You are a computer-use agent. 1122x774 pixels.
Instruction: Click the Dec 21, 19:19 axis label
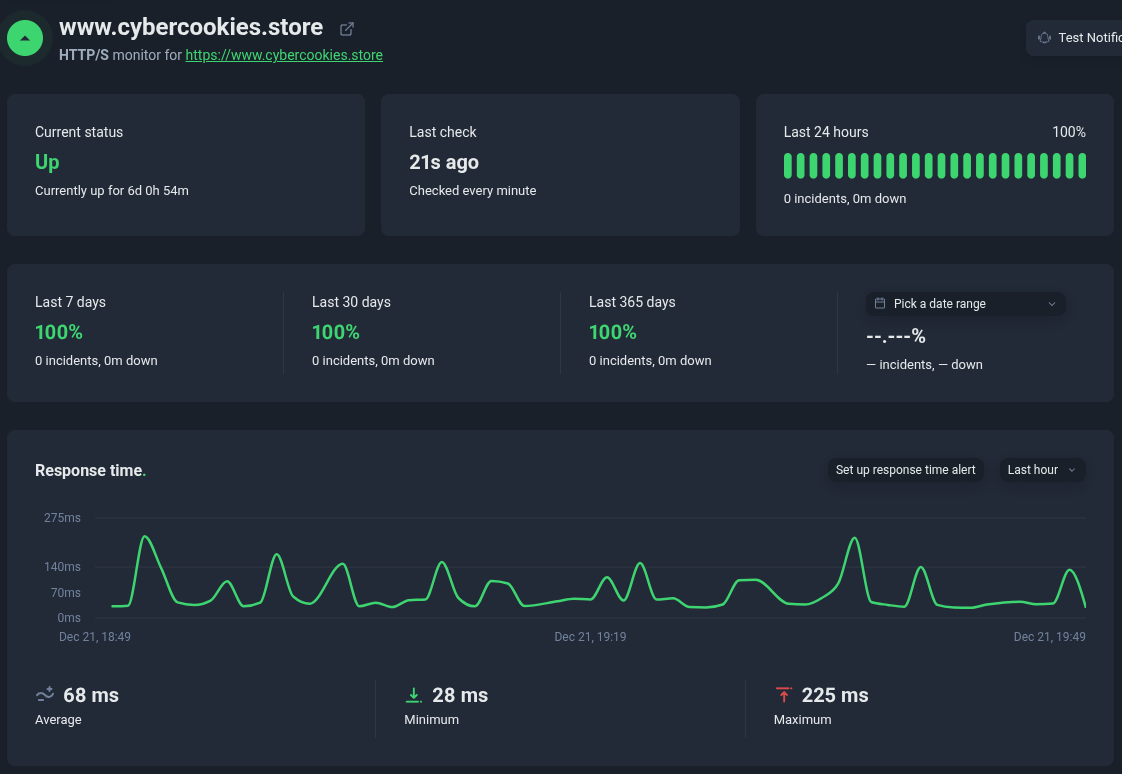[x=590, y=636]
